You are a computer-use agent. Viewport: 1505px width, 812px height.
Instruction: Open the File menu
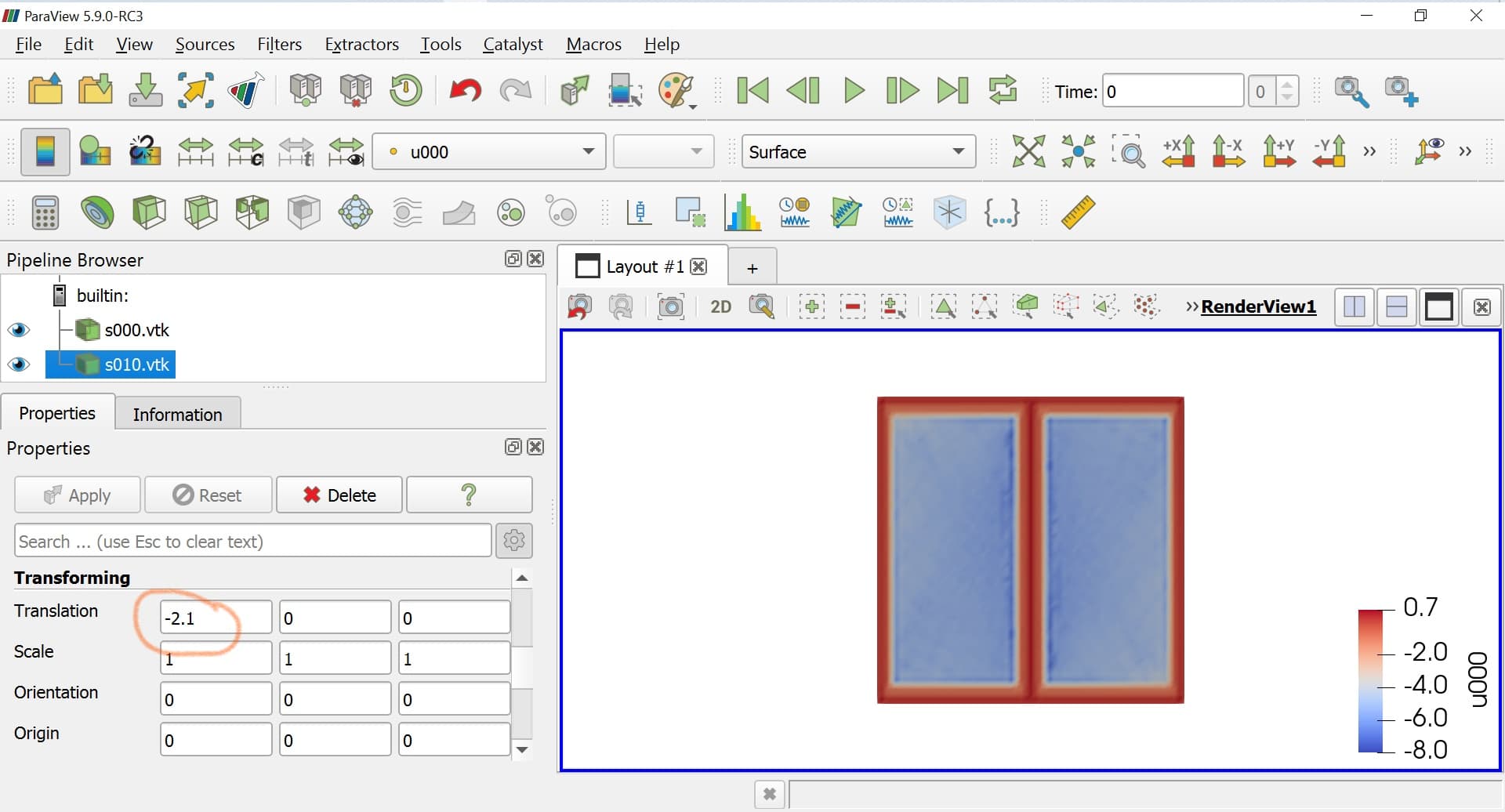click(x=28, y=44)
